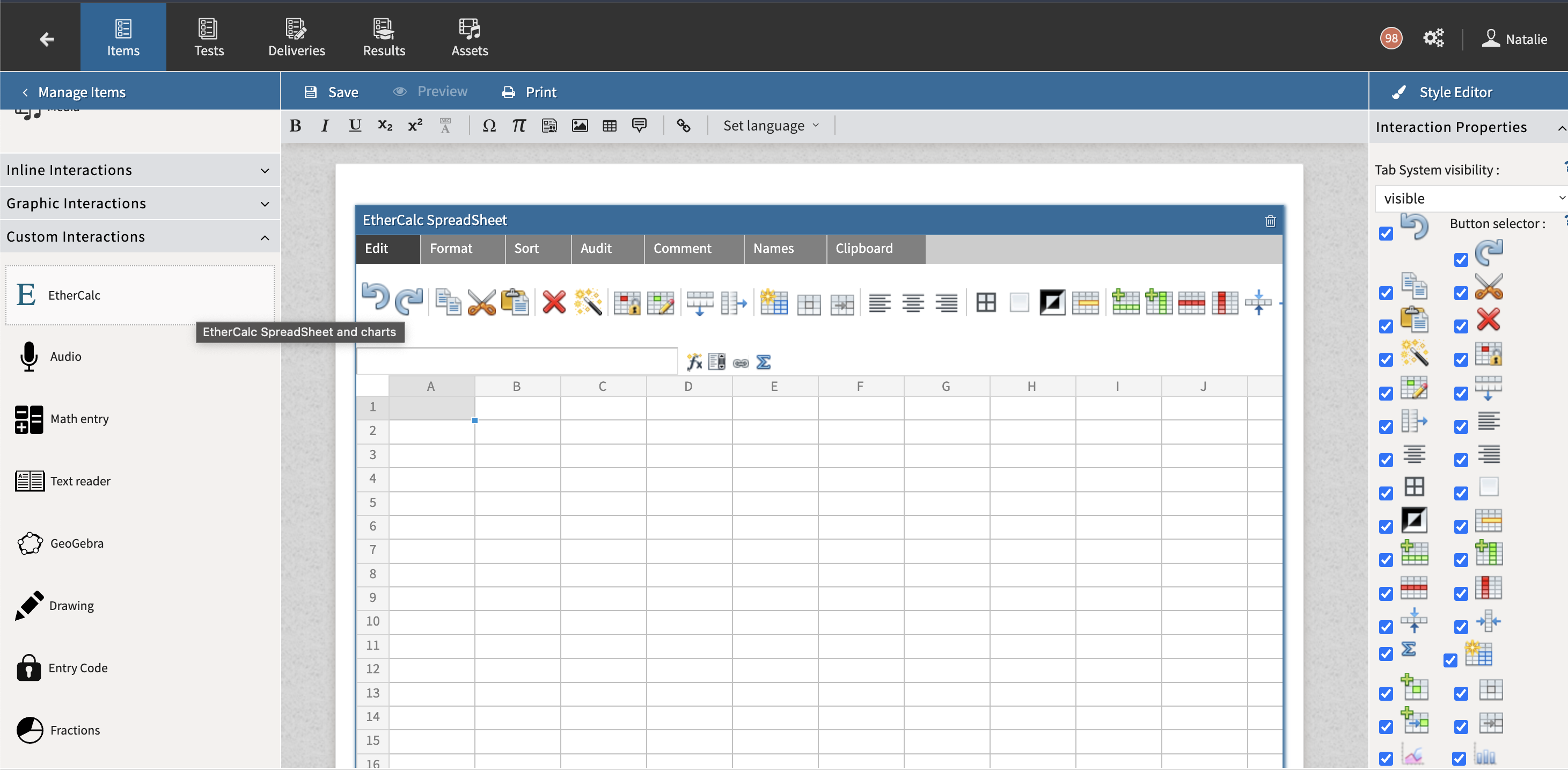
Task: Uncheck the scissors button in the Button selector
Action: [1461, 293]
